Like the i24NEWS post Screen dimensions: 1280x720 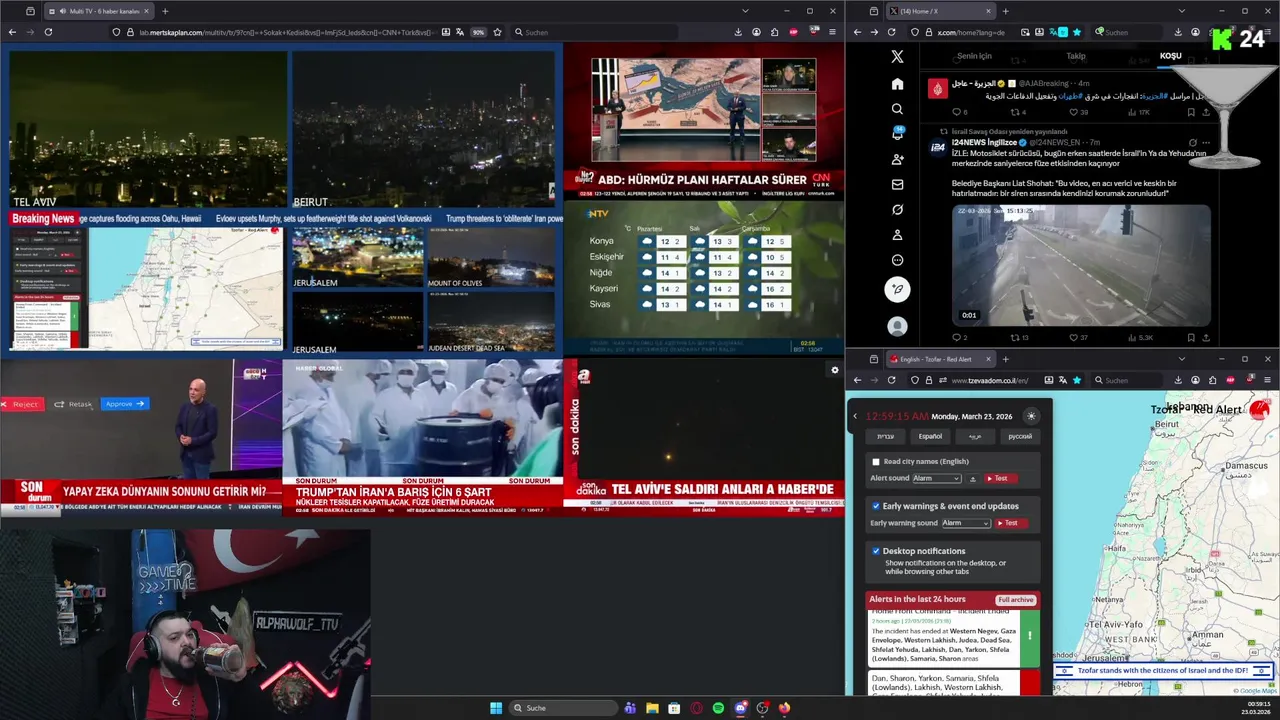point(1074,338)
